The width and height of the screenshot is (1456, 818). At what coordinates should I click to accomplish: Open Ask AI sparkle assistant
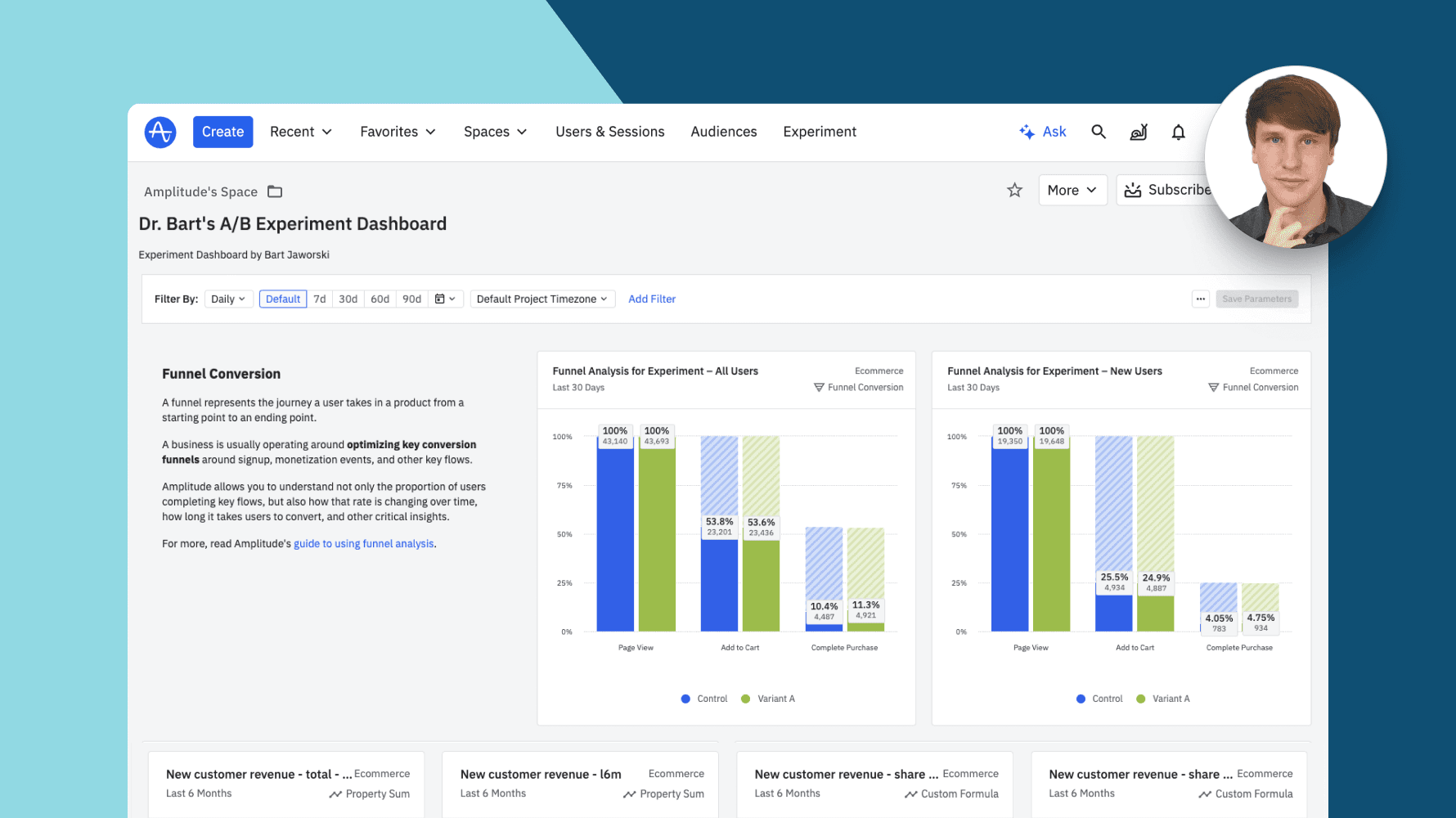pyautogui.click(x=1043, y=132)
